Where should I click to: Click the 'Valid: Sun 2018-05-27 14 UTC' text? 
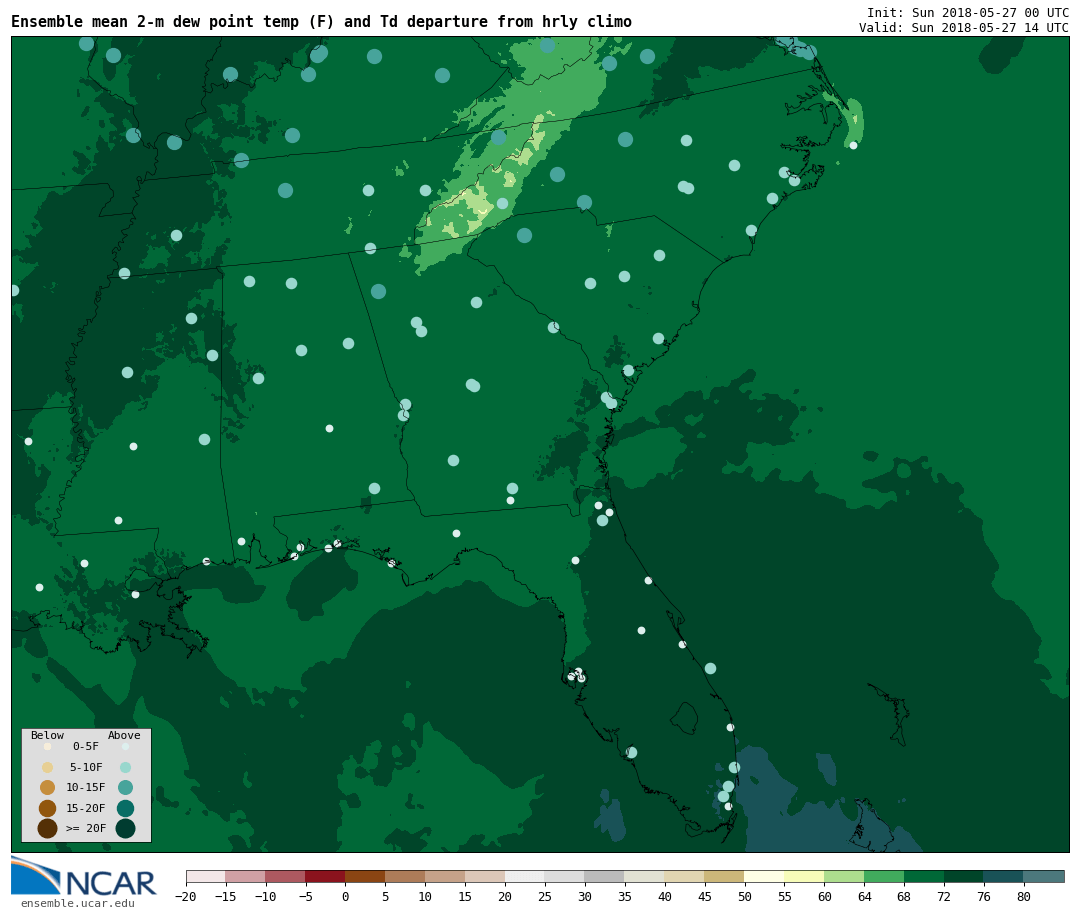tap(963, 28)
